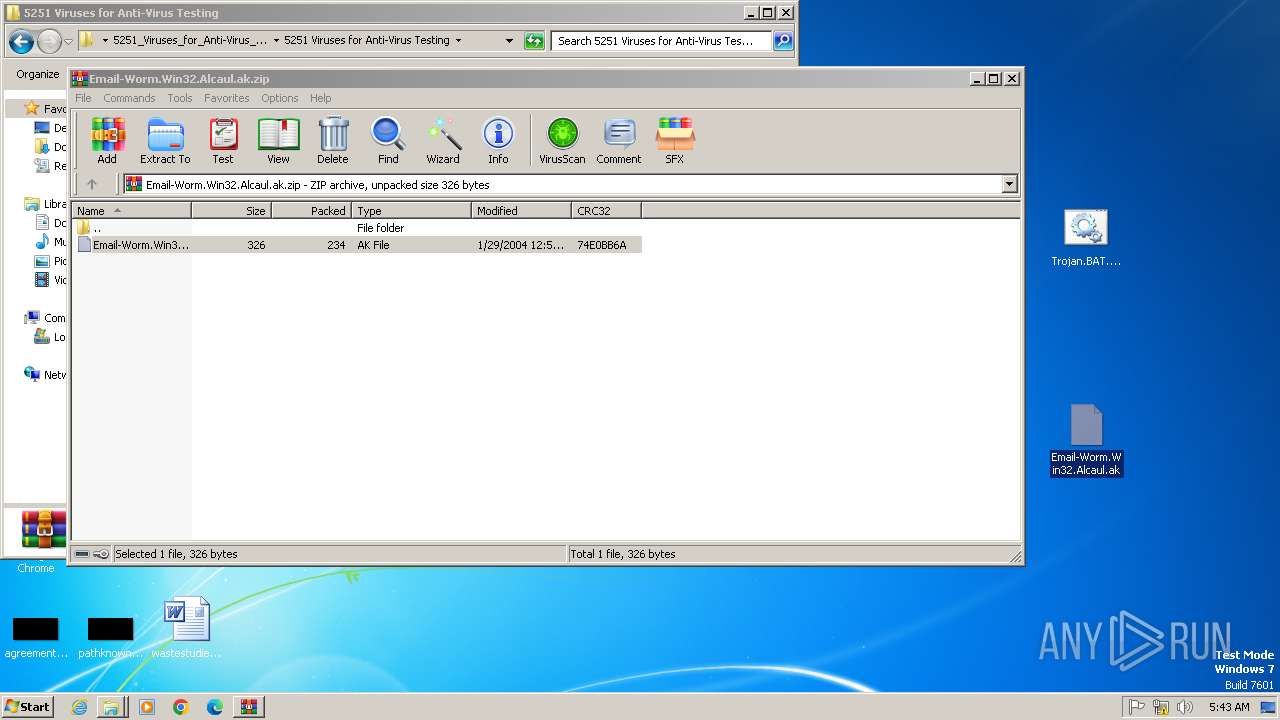Sort by the Size column header
1280x720 pixels.
tap(232, 211)
